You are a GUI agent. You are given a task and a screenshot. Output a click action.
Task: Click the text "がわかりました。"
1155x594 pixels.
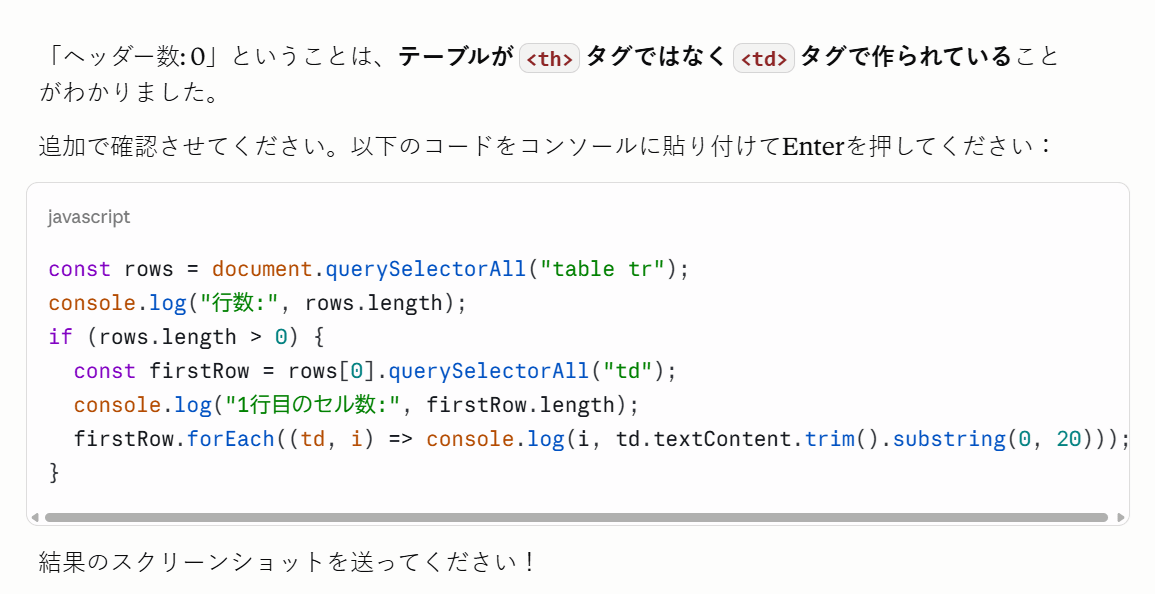point(130,92)
